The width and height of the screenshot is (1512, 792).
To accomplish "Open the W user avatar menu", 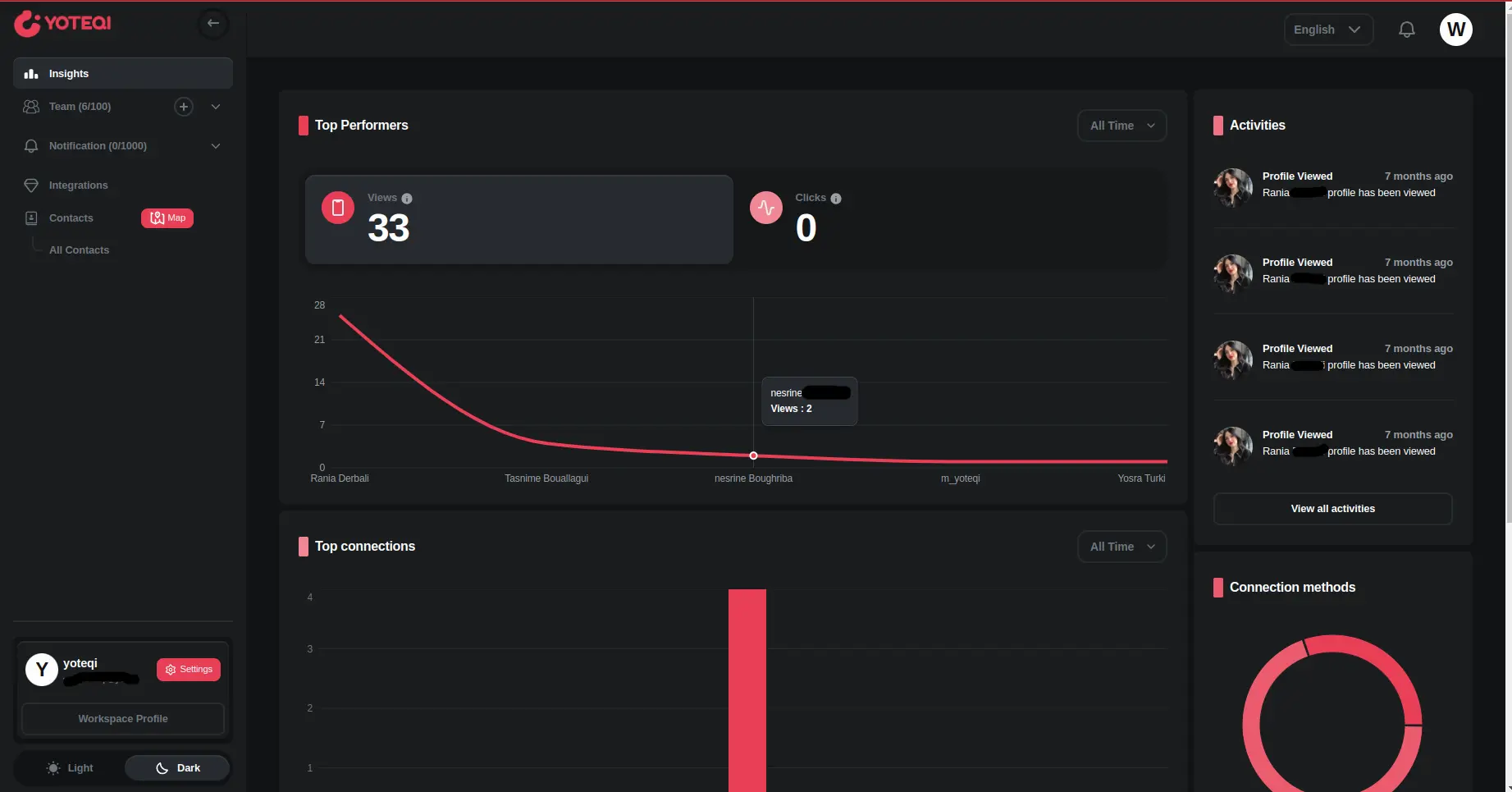I will click(x=1456, y=30).
